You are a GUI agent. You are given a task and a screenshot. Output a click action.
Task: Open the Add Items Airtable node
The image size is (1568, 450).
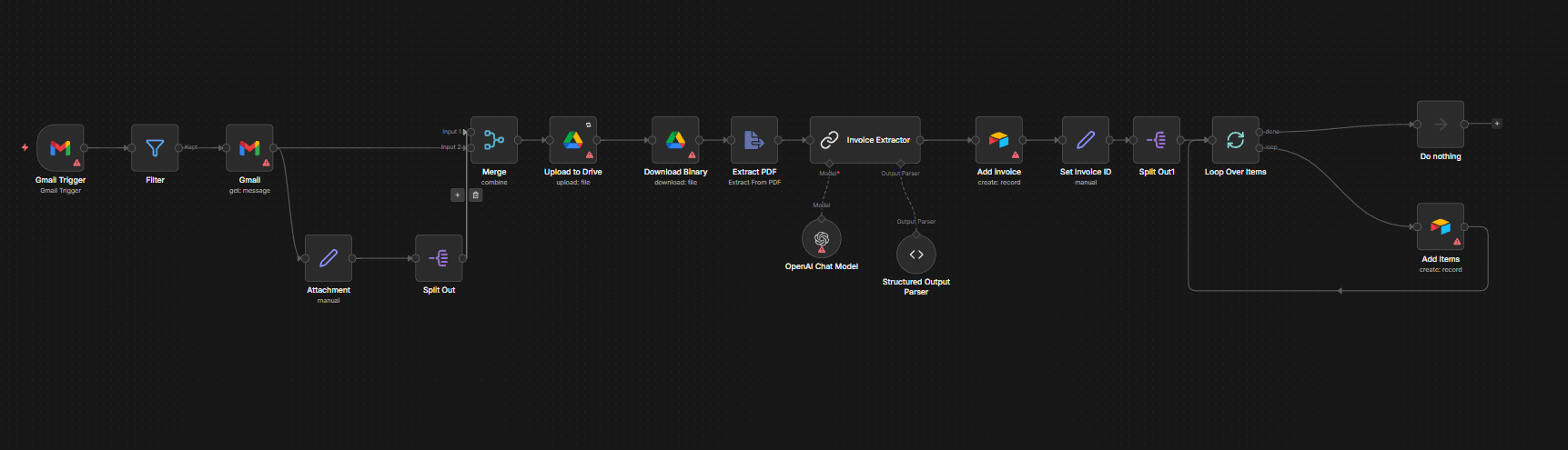1441,226
